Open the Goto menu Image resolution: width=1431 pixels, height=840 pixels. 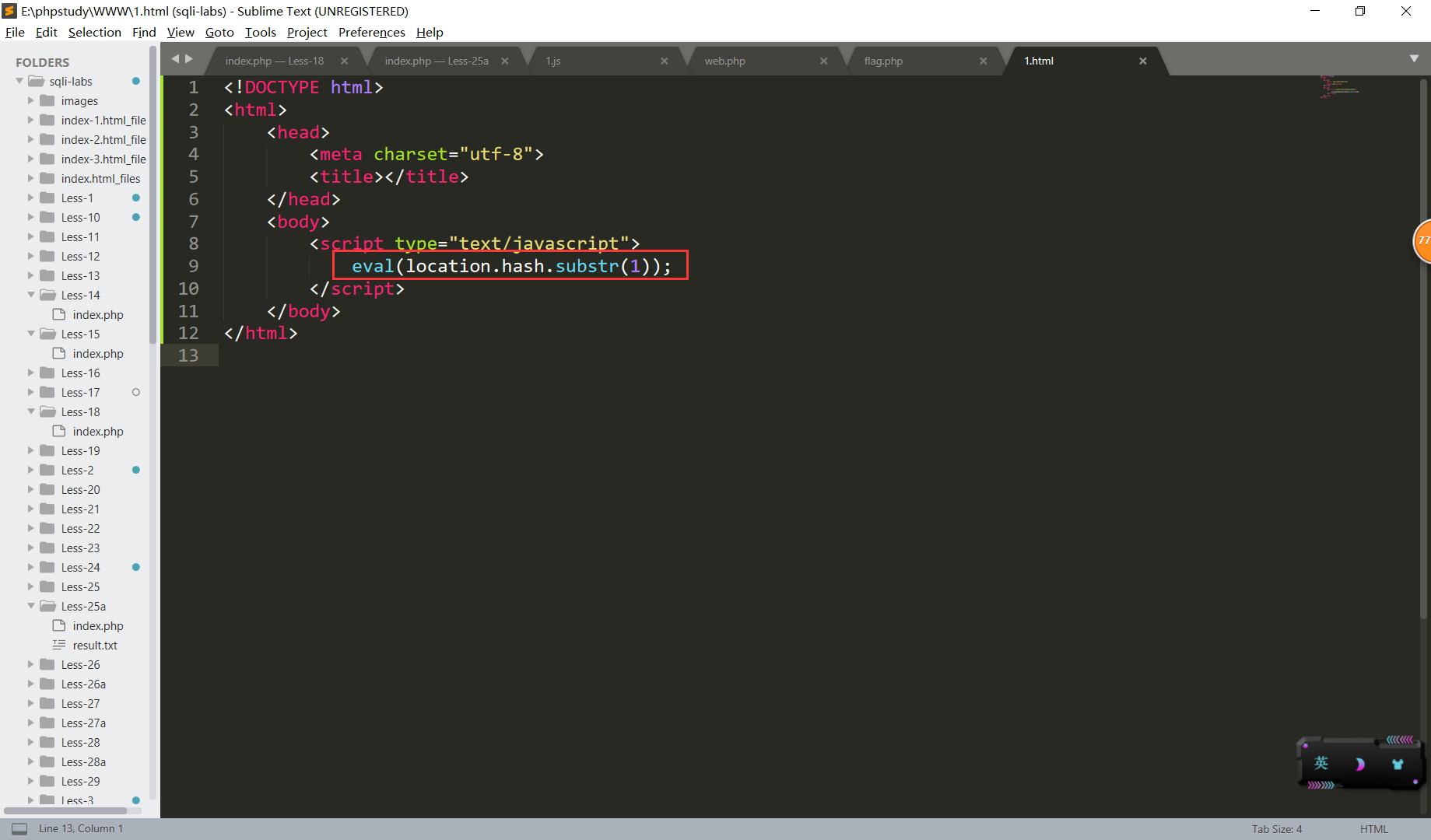[219, 33]
